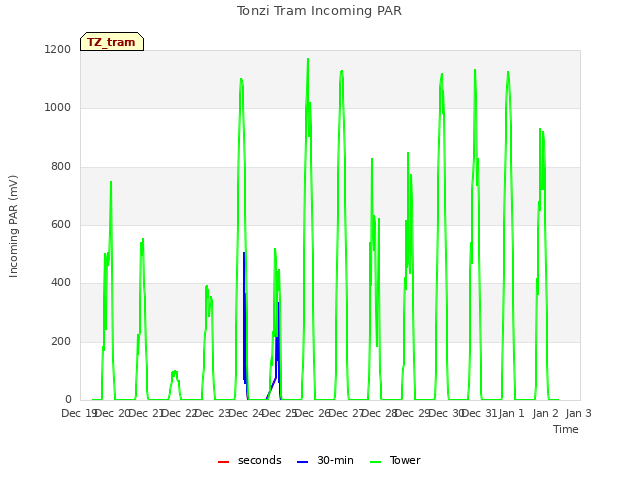Click the x-axis tick 'Dec 31'

(x=480, y=413)
